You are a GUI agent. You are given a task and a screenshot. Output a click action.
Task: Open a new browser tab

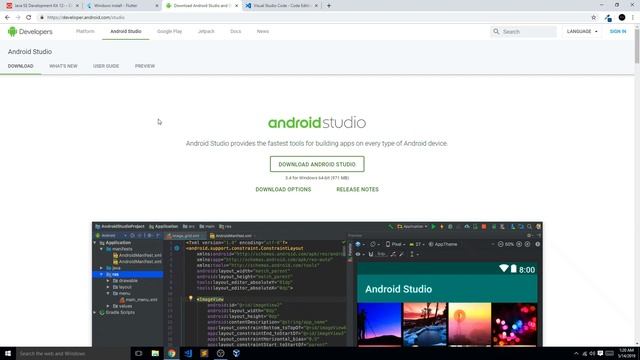(x=329, y=6)
